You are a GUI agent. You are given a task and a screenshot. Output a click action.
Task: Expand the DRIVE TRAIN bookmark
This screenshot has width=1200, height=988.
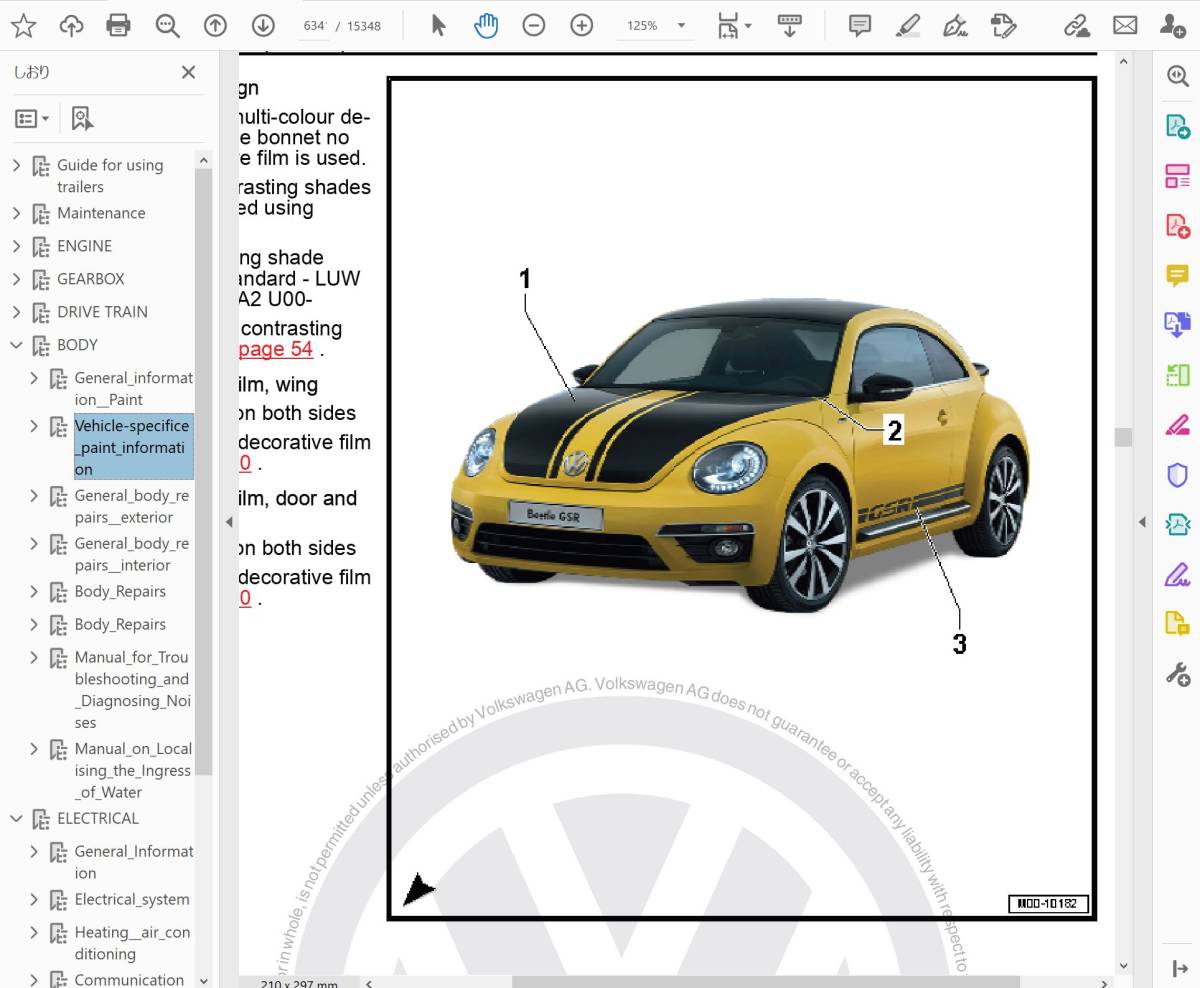pos(16,312)
